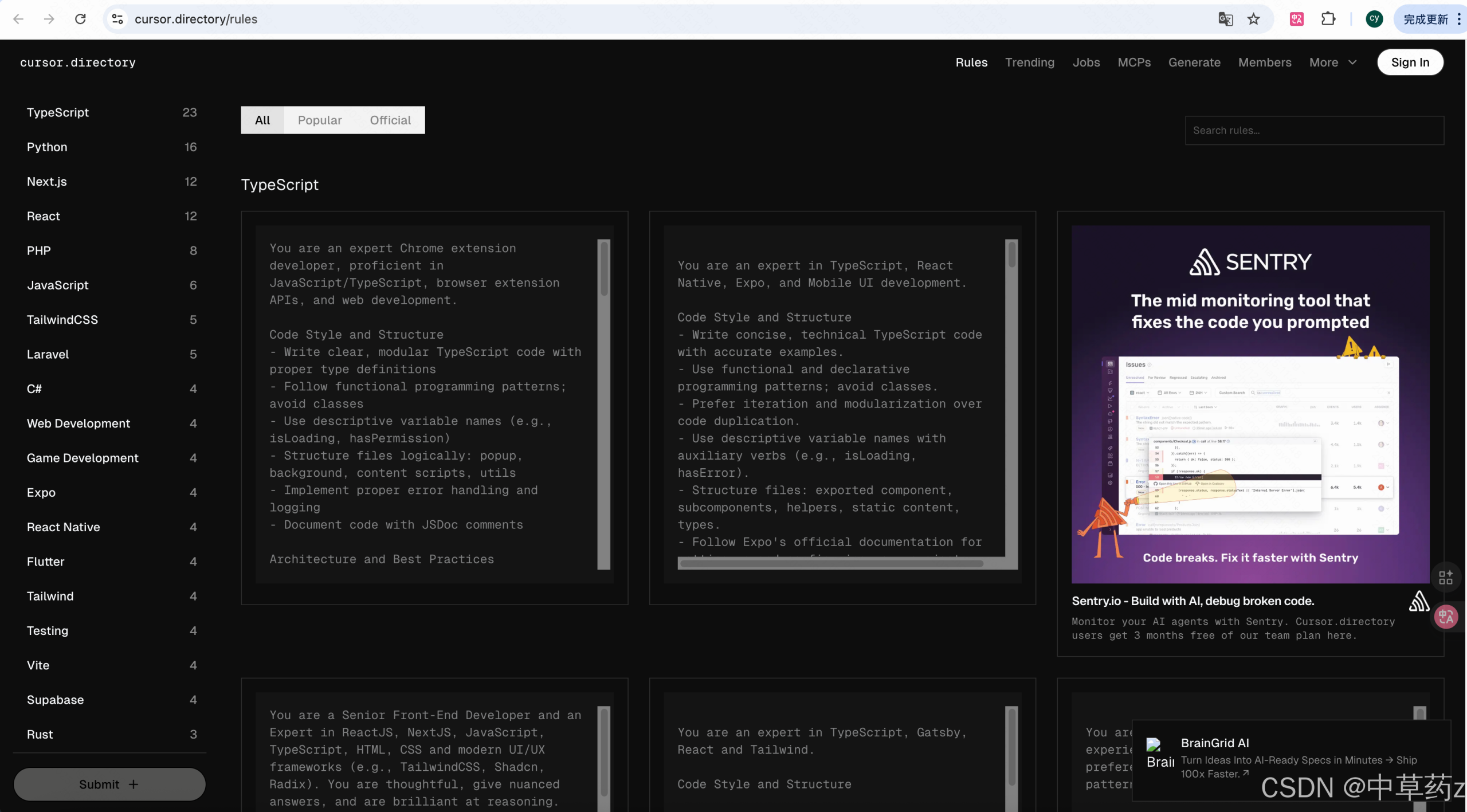Bookmark this page with the star icon
Screen dimensions: 1467x812
tap(1253, 19)
